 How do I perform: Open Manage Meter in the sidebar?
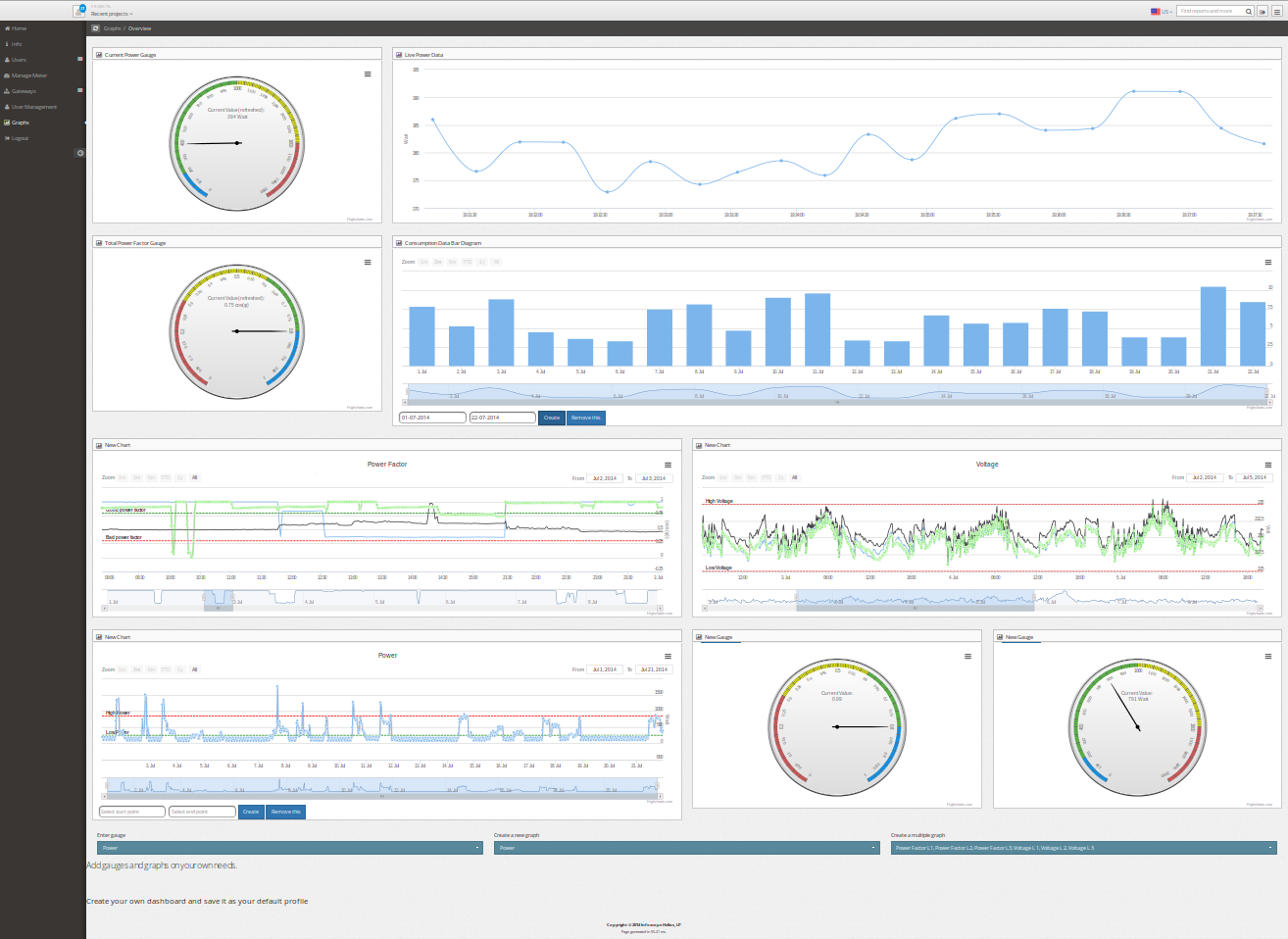pyautogui.click(x=25, y=75)
